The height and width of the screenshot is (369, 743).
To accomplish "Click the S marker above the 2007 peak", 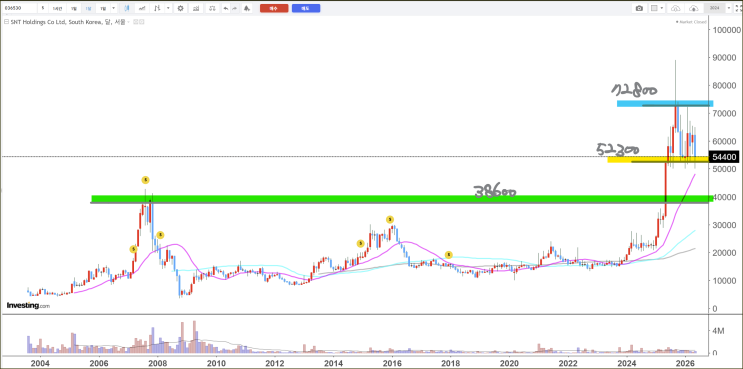I will click(145, 180).
